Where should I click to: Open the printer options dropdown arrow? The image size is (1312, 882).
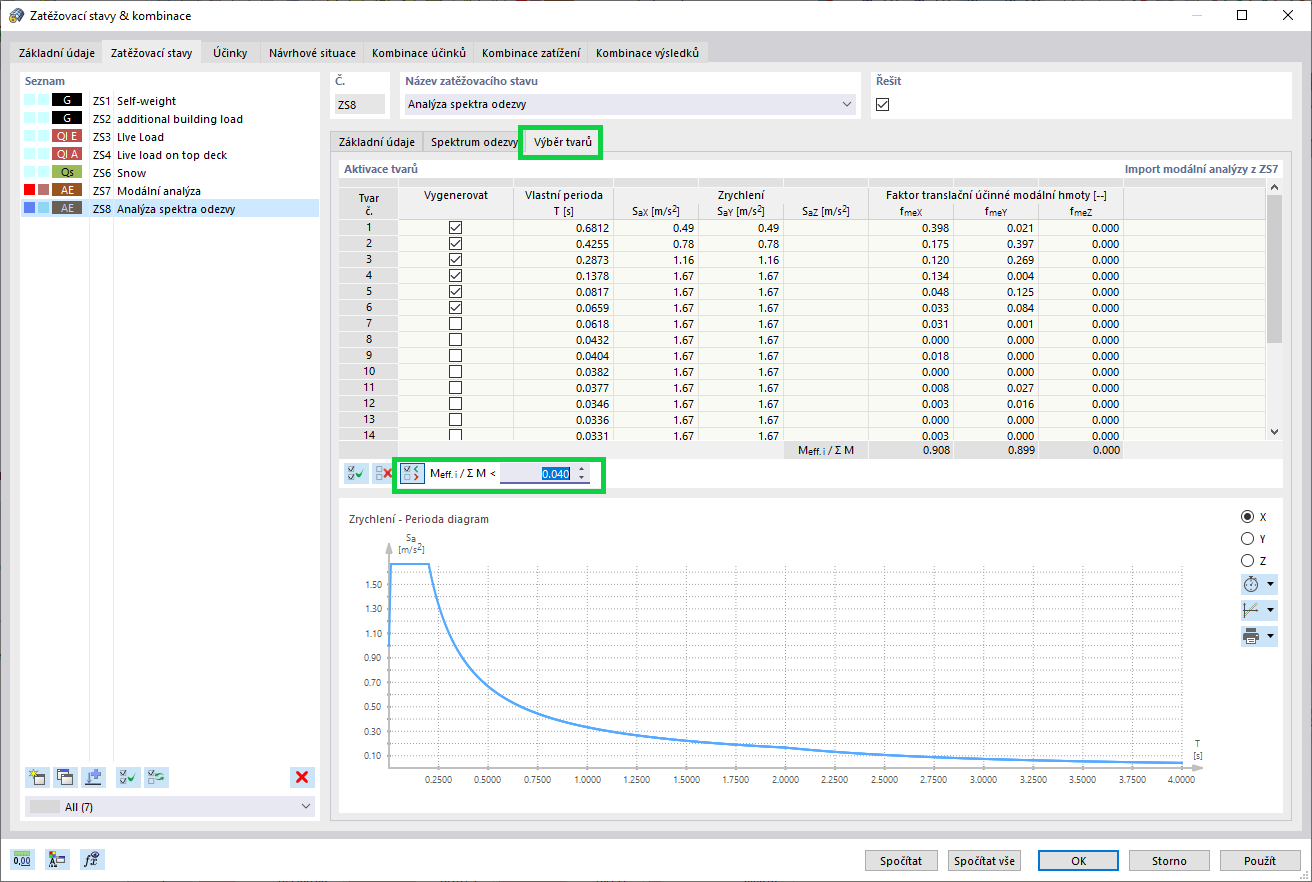pyautogui.click(x=1270, y=636)
